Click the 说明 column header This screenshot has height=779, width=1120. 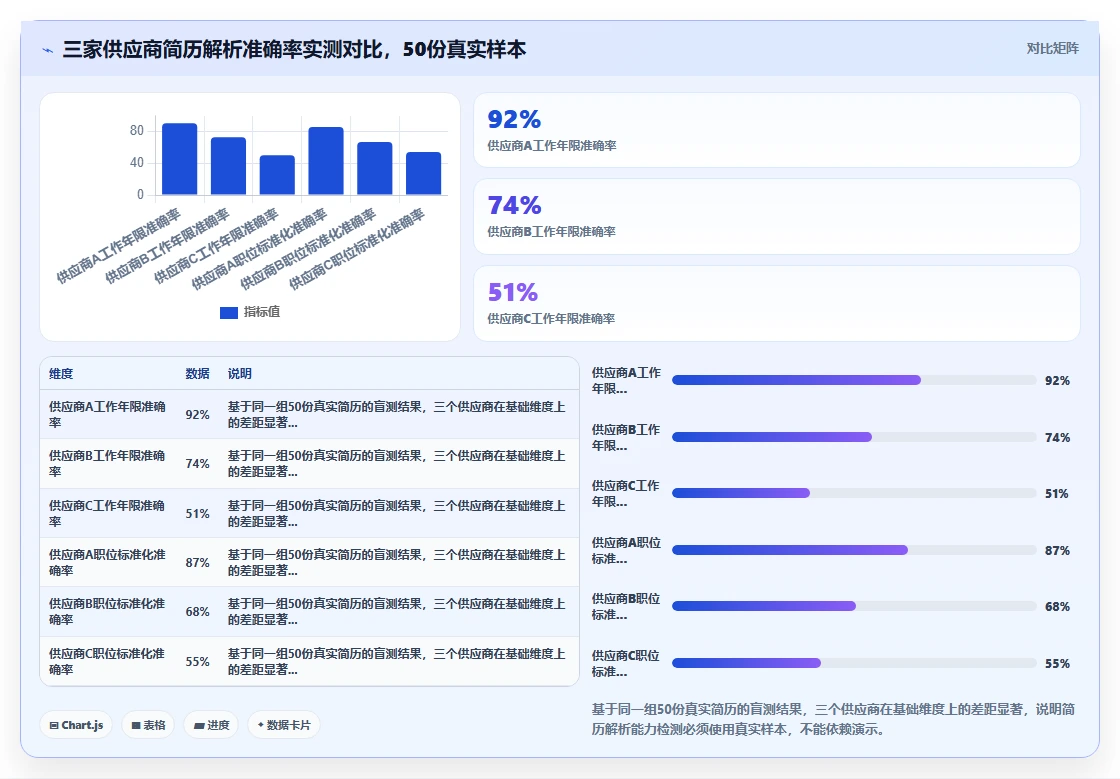[239, 373]
